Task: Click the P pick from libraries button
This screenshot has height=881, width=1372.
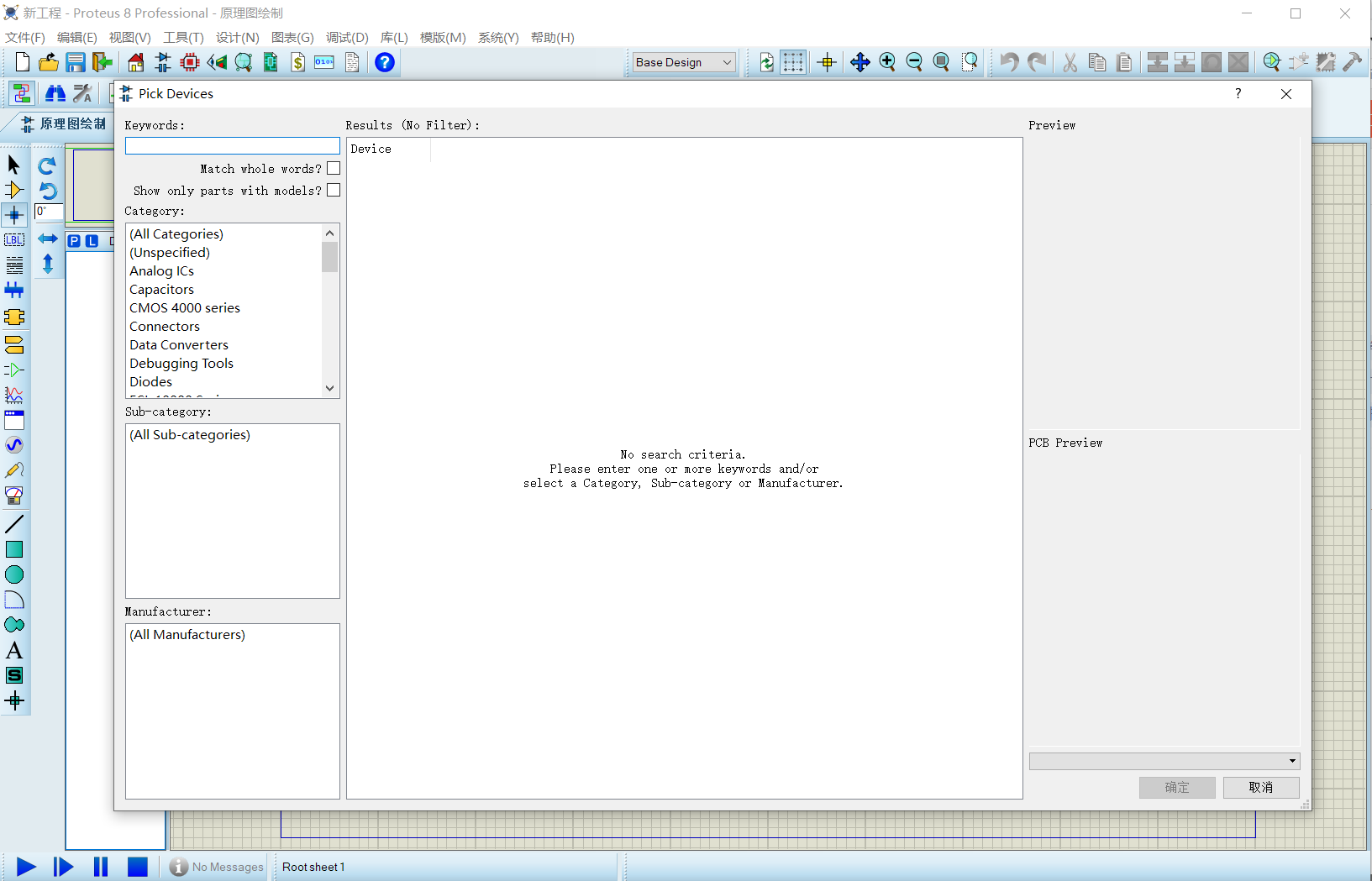Action: pos(74,241)
